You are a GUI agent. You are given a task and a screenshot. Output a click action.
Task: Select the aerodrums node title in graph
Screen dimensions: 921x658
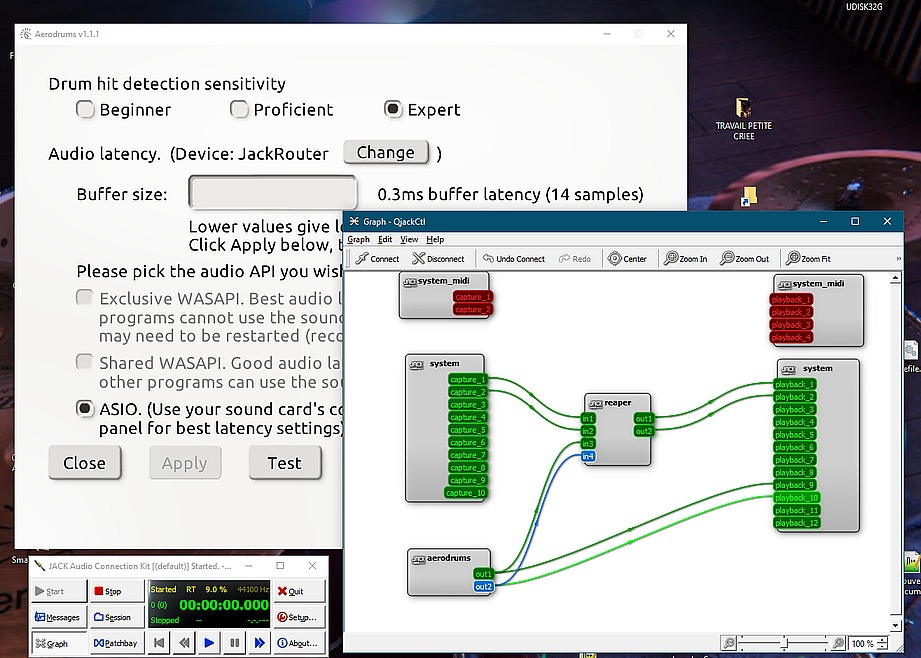(449, 558)
